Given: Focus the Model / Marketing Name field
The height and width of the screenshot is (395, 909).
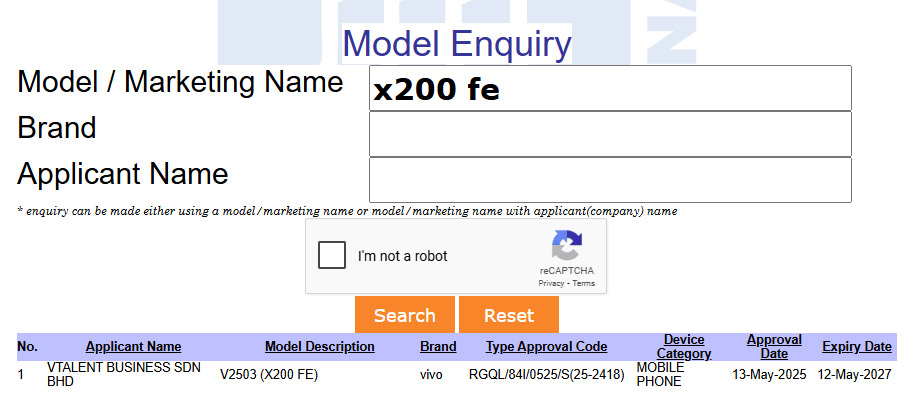Looking at the screenshot, I should [610, 88].
